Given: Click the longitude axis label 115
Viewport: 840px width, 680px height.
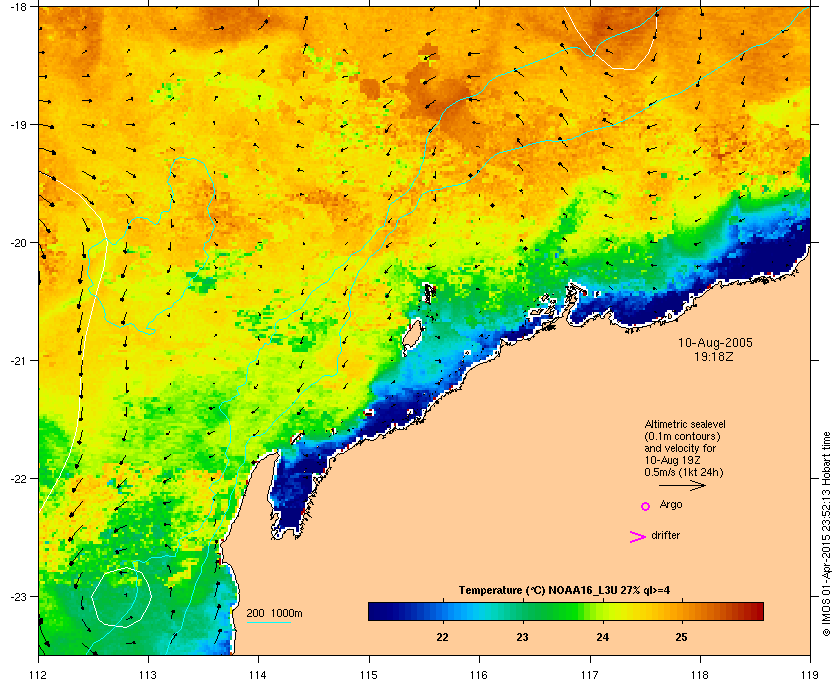Looking at the screenshot, I should click(369, 675).
